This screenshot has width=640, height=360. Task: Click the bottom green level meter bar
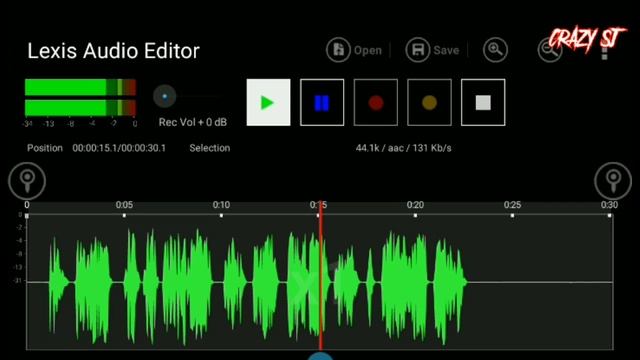click(80, 108)
